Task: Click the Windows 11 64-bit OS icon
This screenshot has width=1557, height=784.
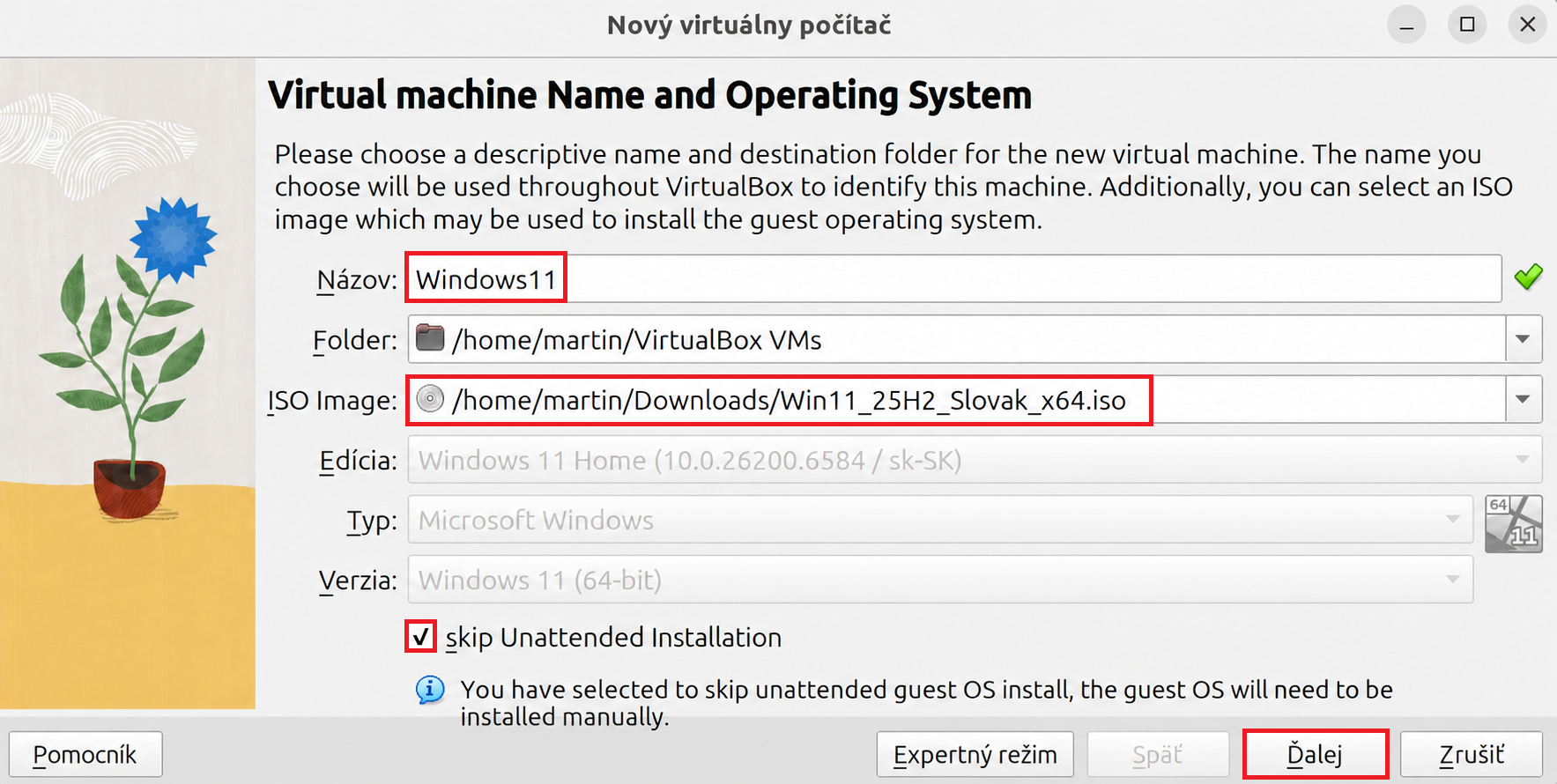Action: tap(1513, 524)
